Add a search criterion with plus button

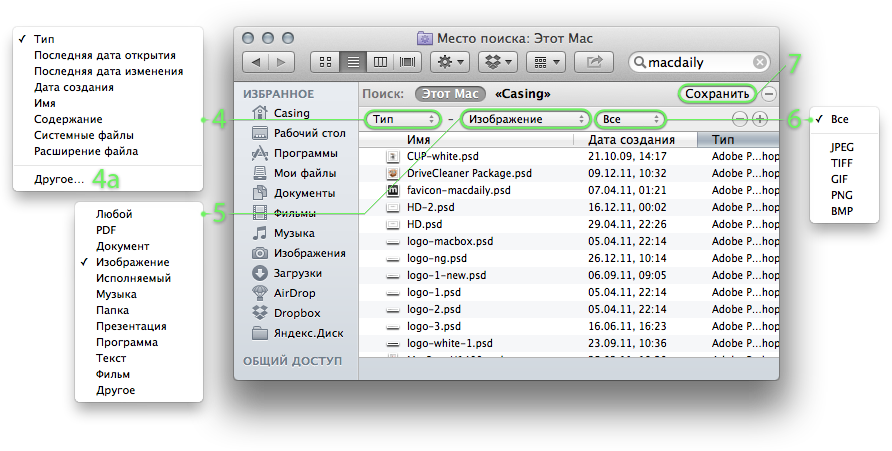[x=760, y=119]
